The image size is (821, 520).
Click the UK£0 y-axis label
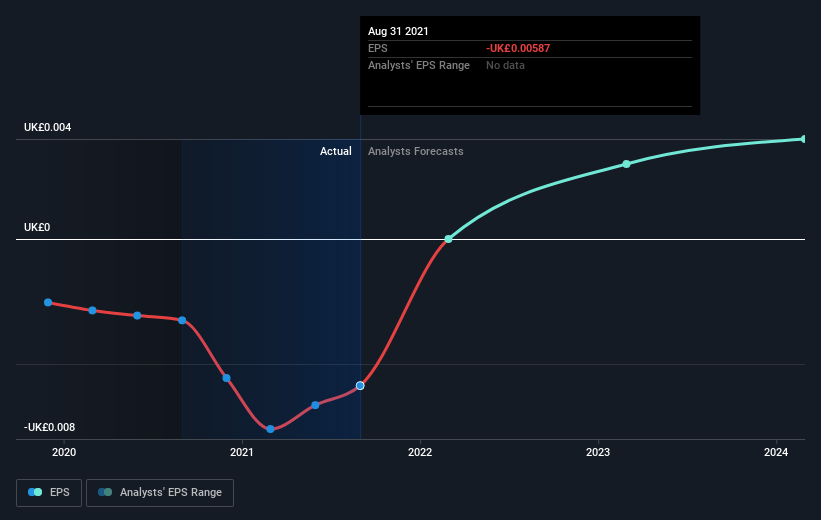click(x=37, y=227)
